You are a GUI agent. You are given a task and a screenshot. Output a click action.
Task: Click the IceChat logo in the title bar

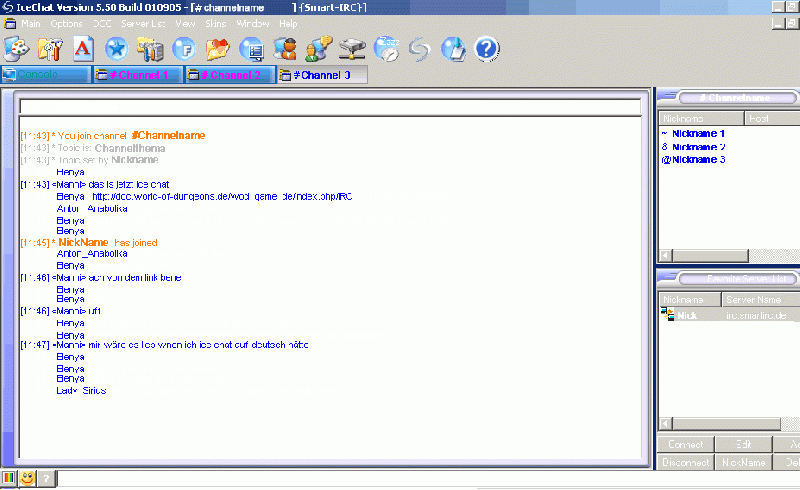pos(7,7)
